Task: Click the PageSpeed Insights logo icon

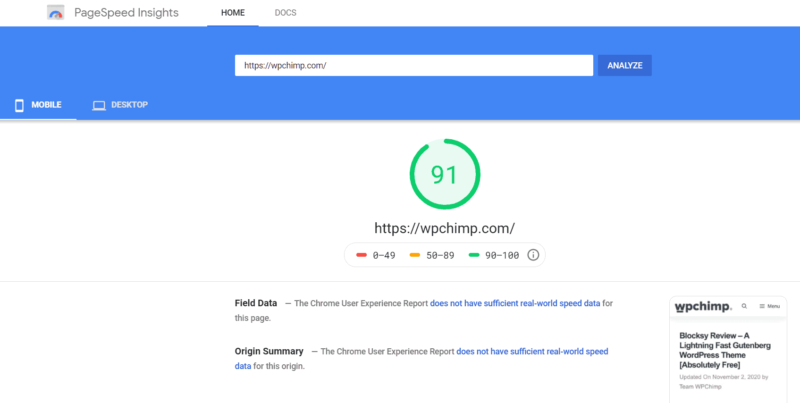Action: 56,13
